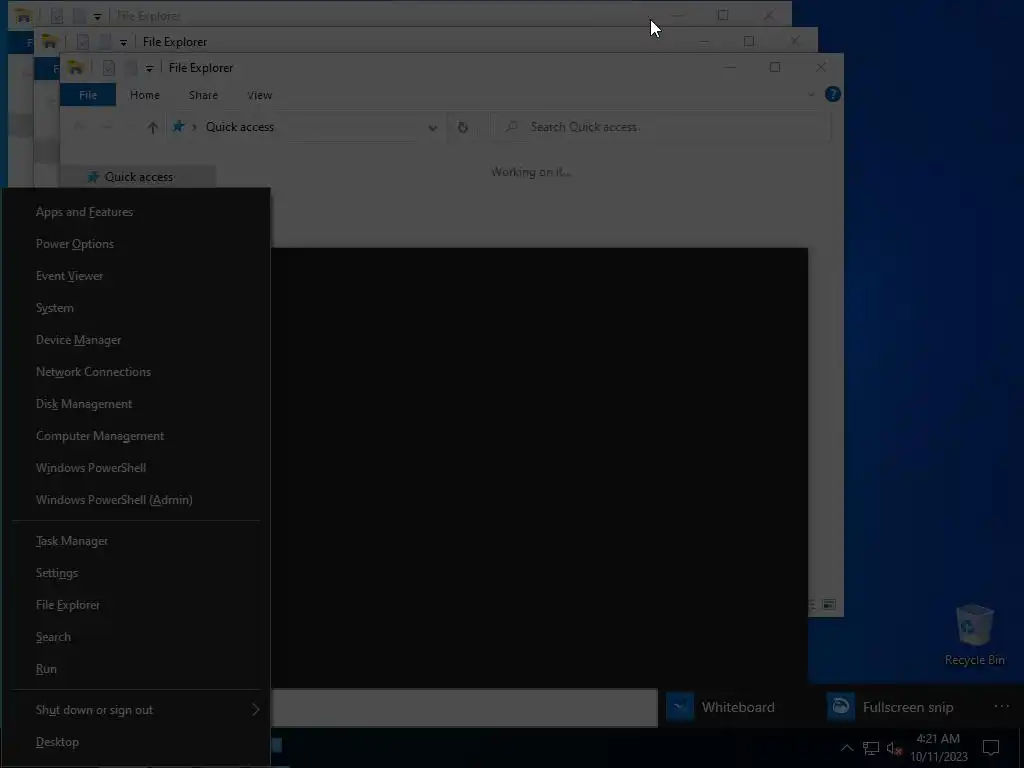1024x768 pixels.
Task: Expand Shut down or sign out submenu
Action: (136, 710)
